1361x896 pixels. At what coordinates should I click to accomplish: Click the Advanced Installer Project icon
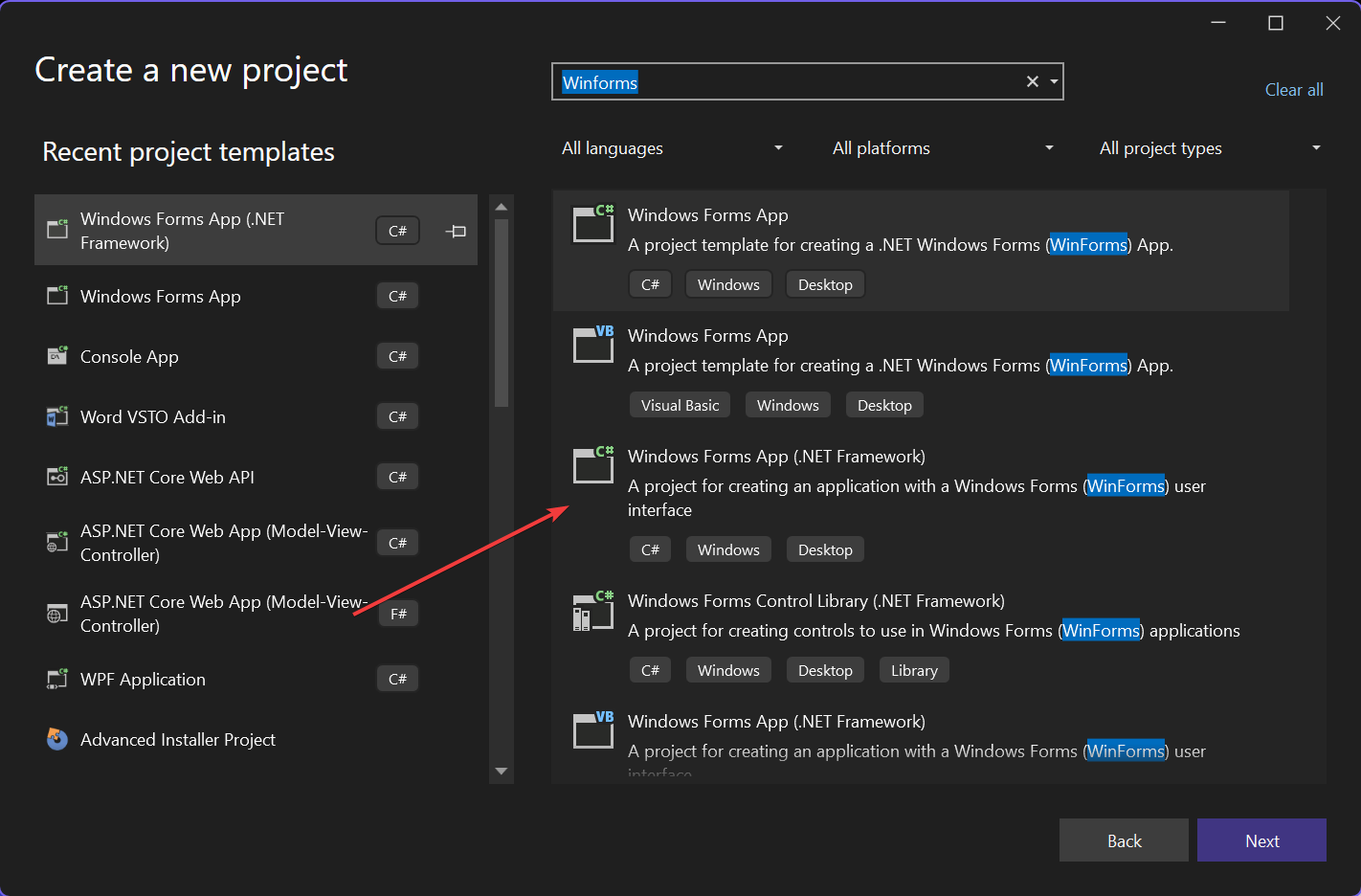point(57,739)
